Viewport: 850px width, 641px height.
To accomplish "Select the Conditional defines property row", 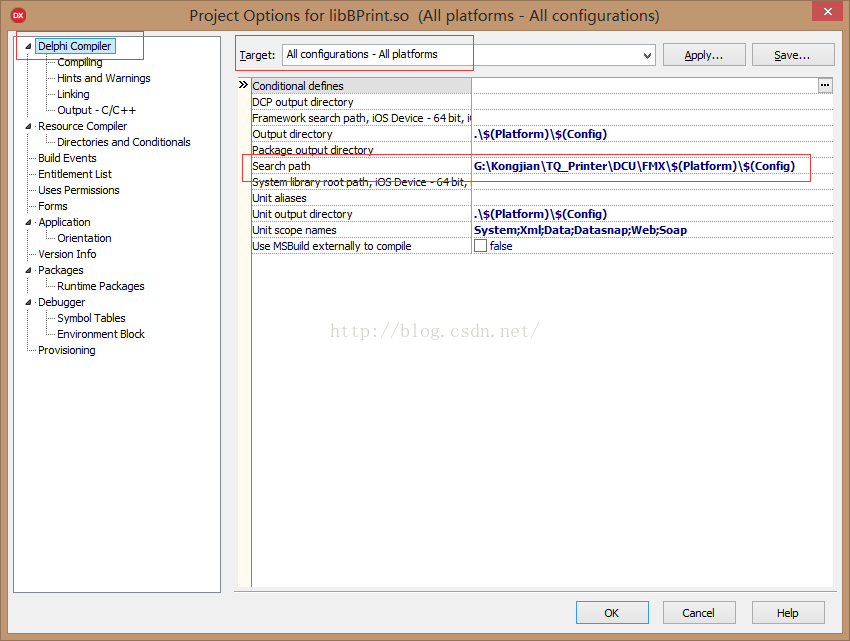I will [x=361, y=86].
